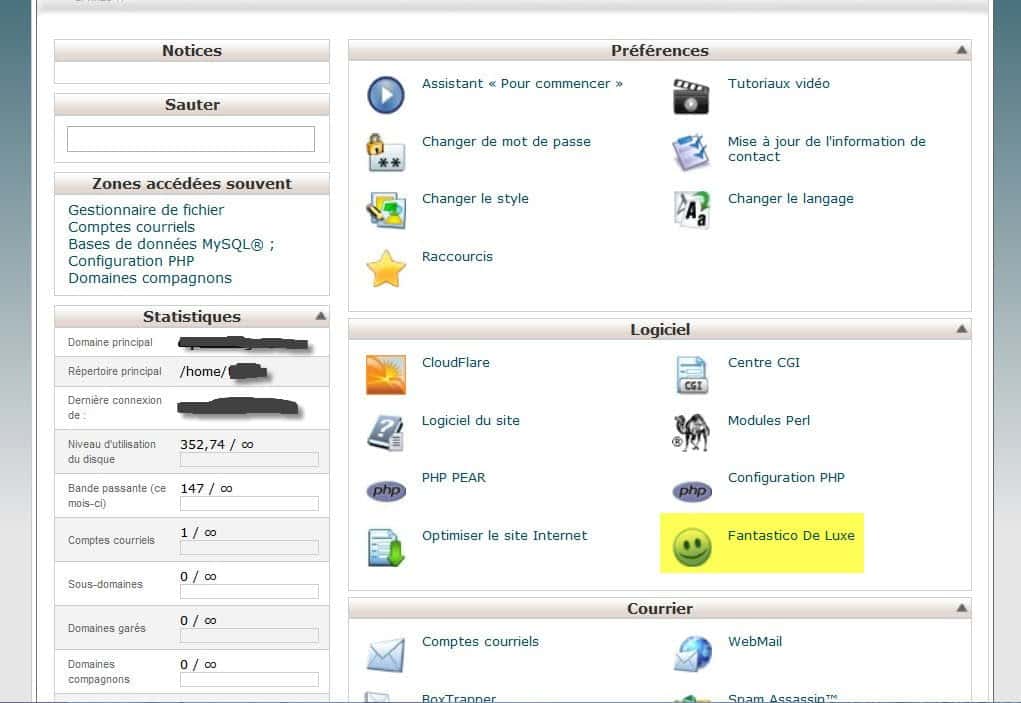This screenshot has width=1021, height=703.
Task: Open the Raccourcis text link
Action: [457, 256]
